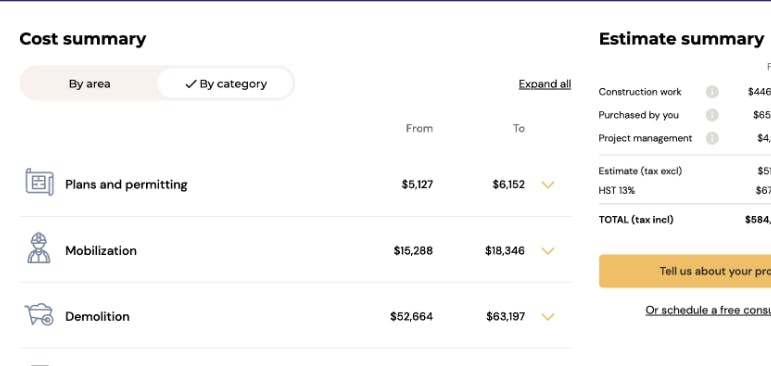Click the checkmark beside By category
Screen dimensions: 771x366
click(x=191, y=84)
